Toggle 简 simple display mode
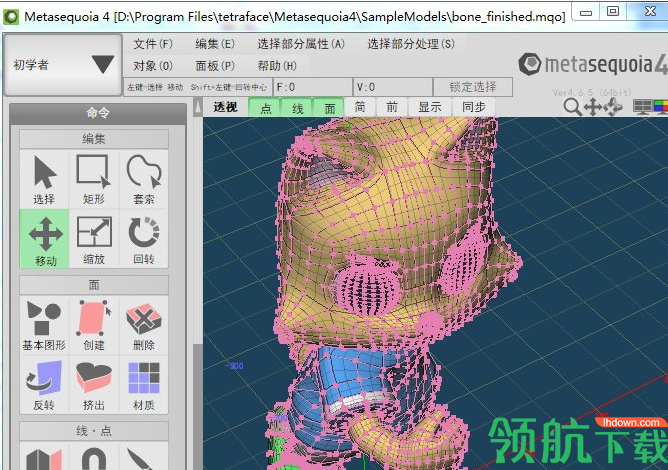The width and height of the screenshot is (668, 470). 360,107
